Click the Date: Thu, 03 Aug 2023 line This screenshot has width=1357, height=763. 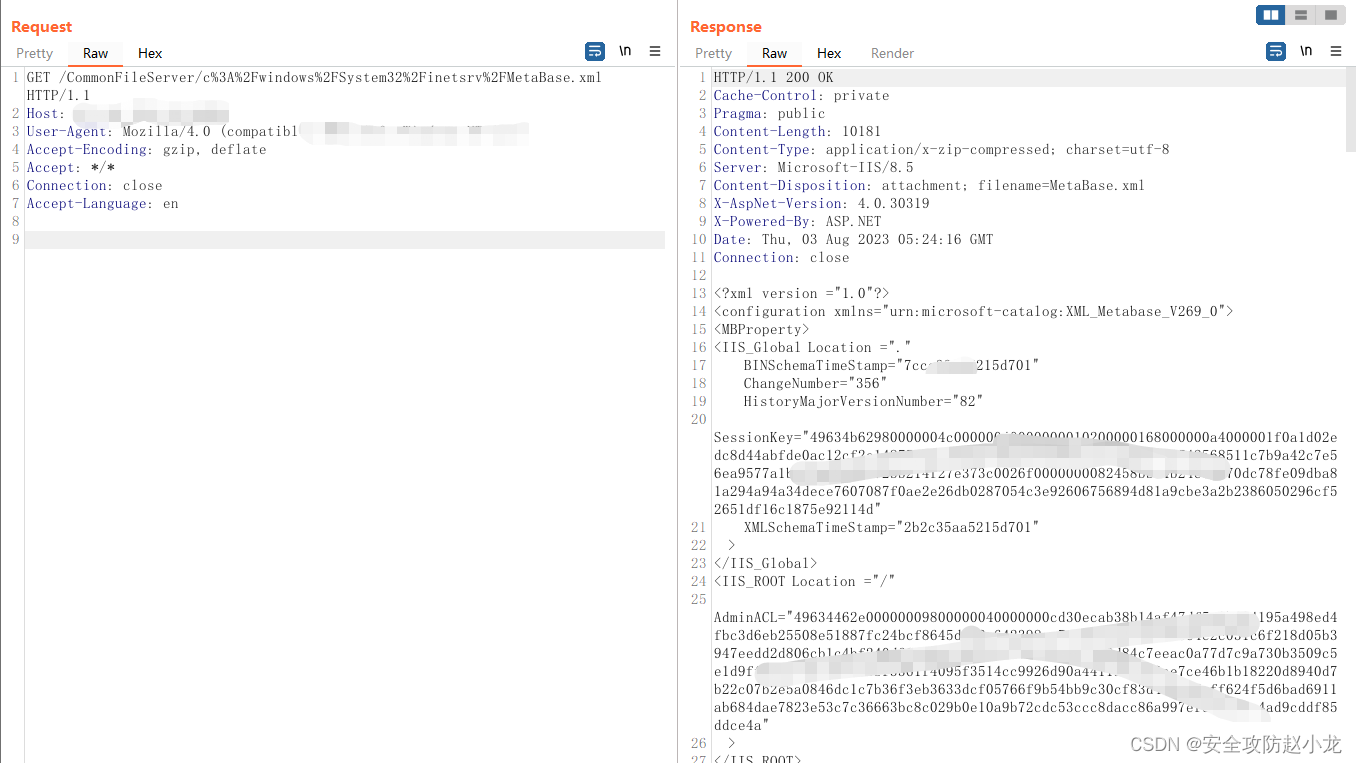click(x=853, y=239)
